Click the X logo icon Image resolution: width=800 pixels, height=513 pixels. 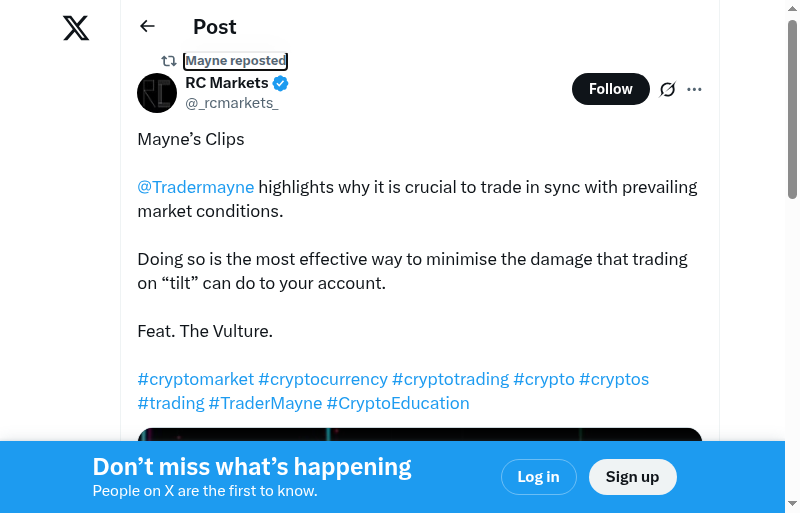point(76,28)
